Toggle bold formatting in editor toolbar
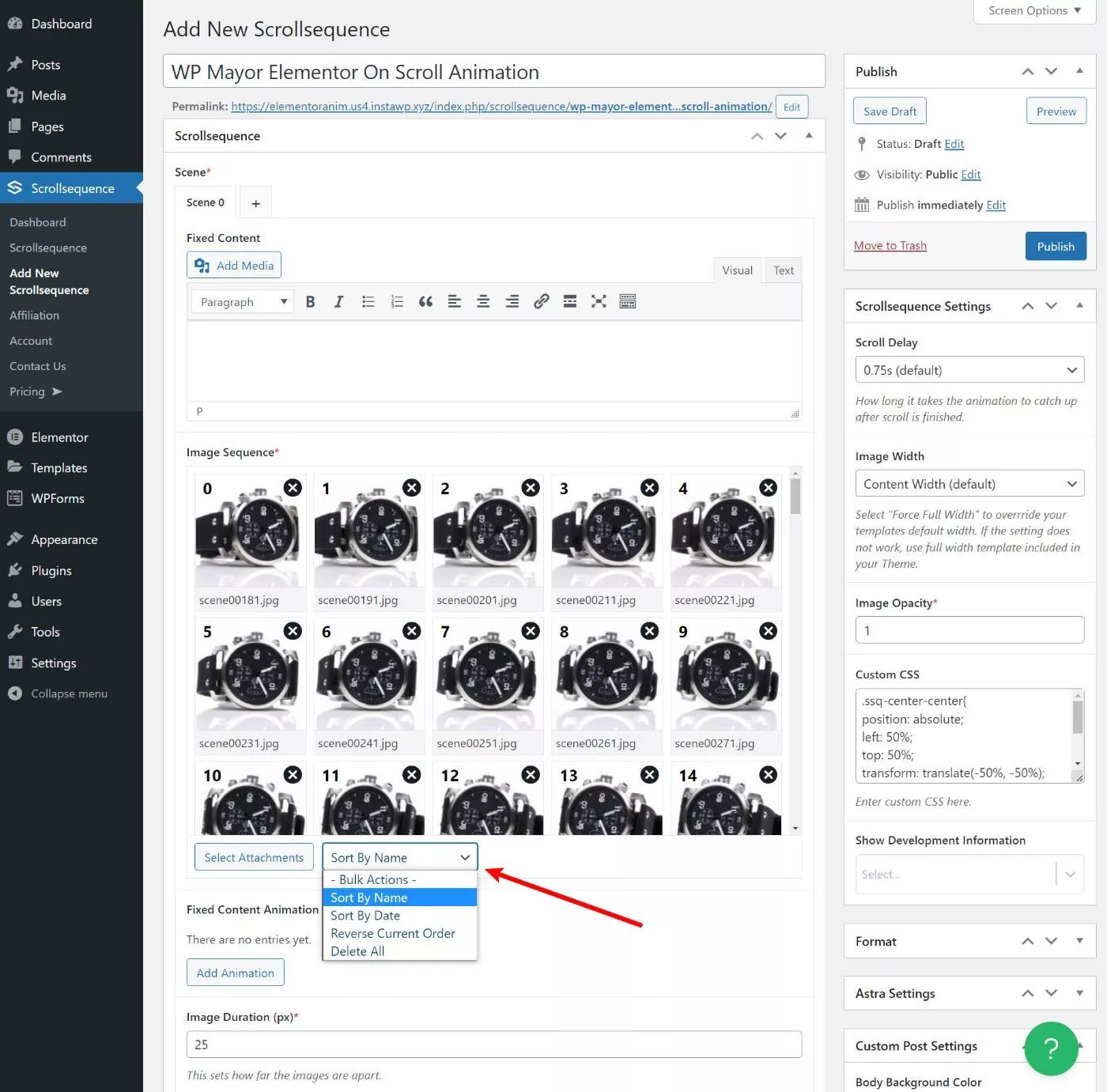The width and height of the screenshot is (1107, 1092). tap(310, 301)
